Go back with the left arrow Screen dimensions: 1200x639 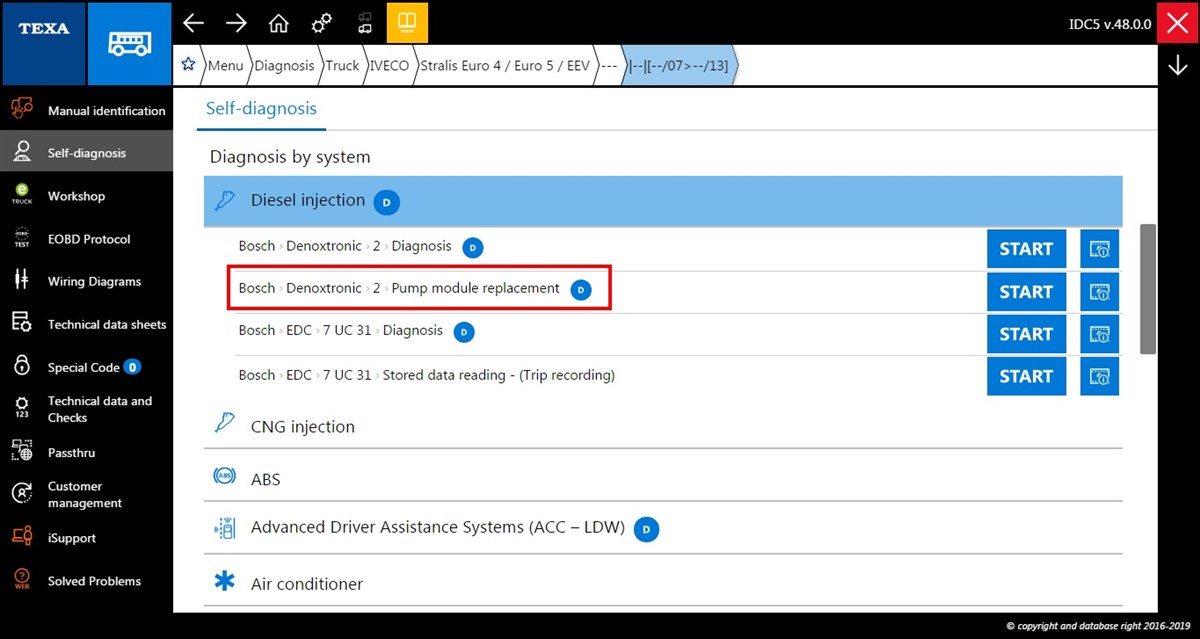(194, 23)
